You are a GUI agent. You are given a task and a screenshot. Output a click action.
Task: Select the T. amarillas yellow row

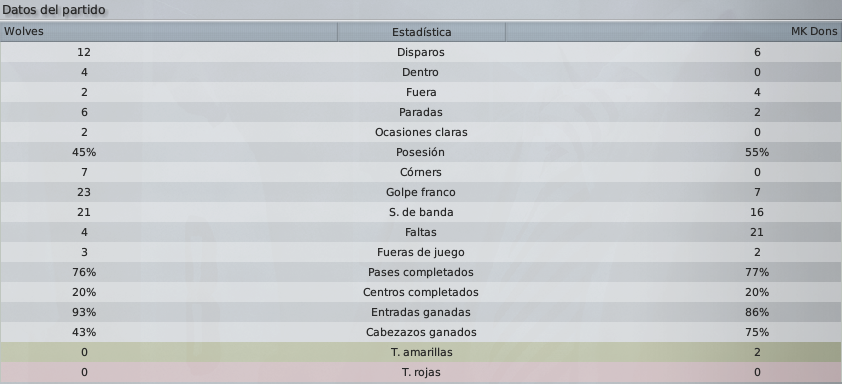(421, 352)
